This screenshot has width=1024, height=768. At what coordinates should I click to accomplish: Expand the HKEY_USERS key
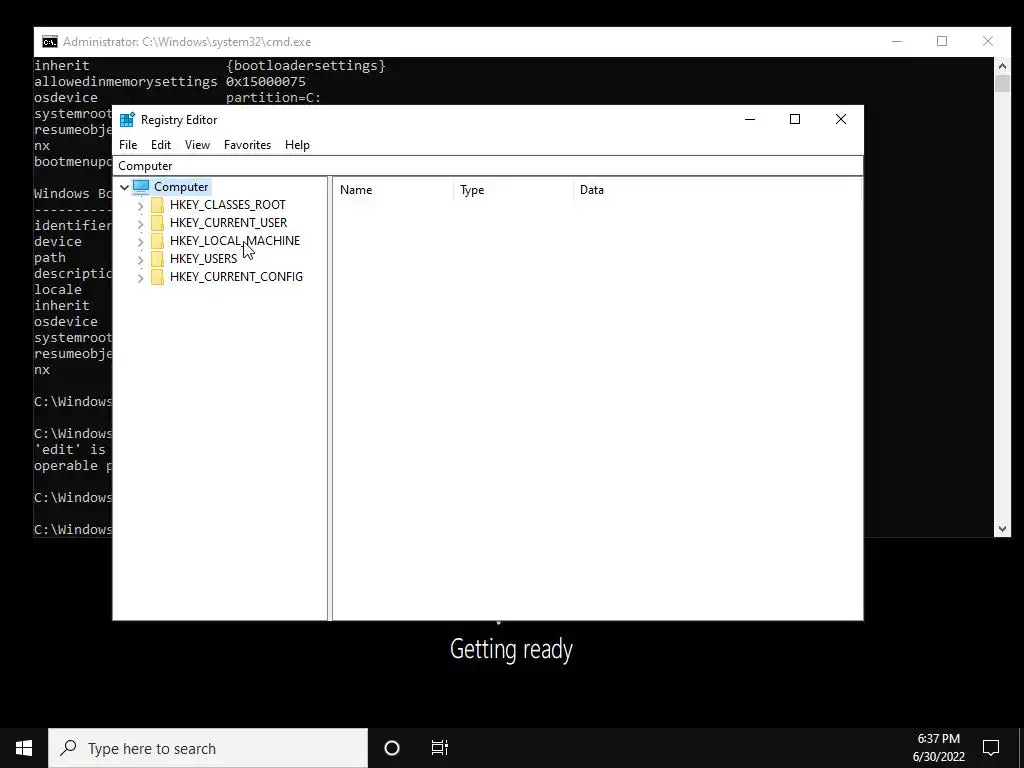coord(140,259)
